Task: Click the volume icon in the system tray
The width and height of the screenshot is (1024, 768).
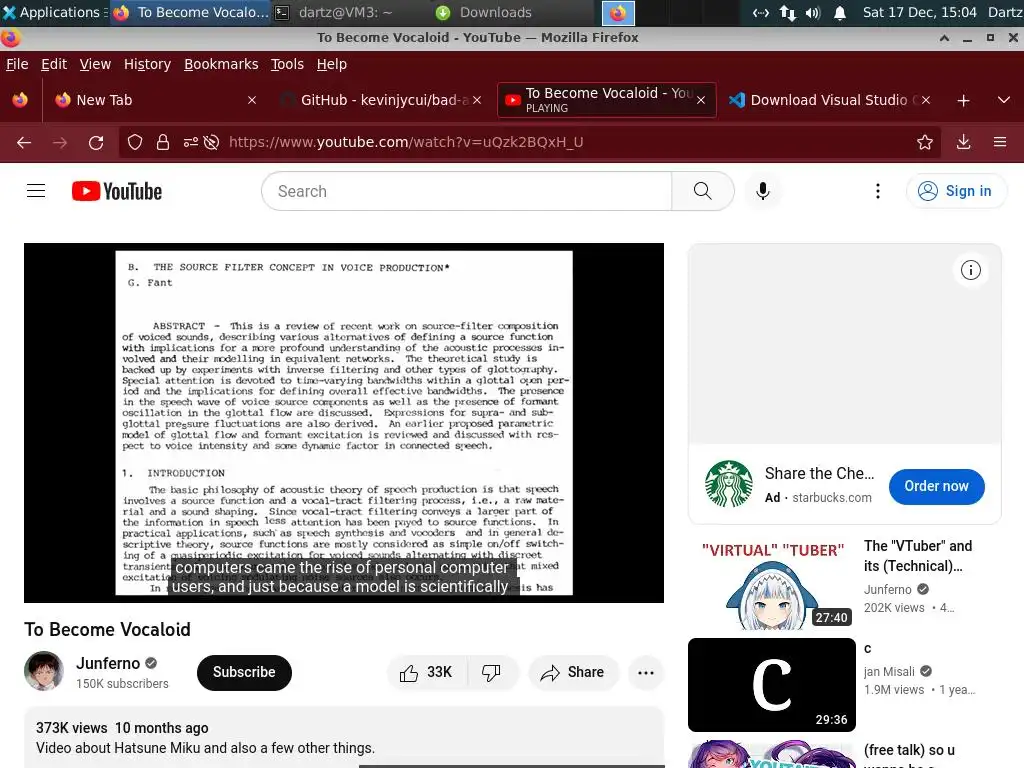Action: click(x=812, y=12)
